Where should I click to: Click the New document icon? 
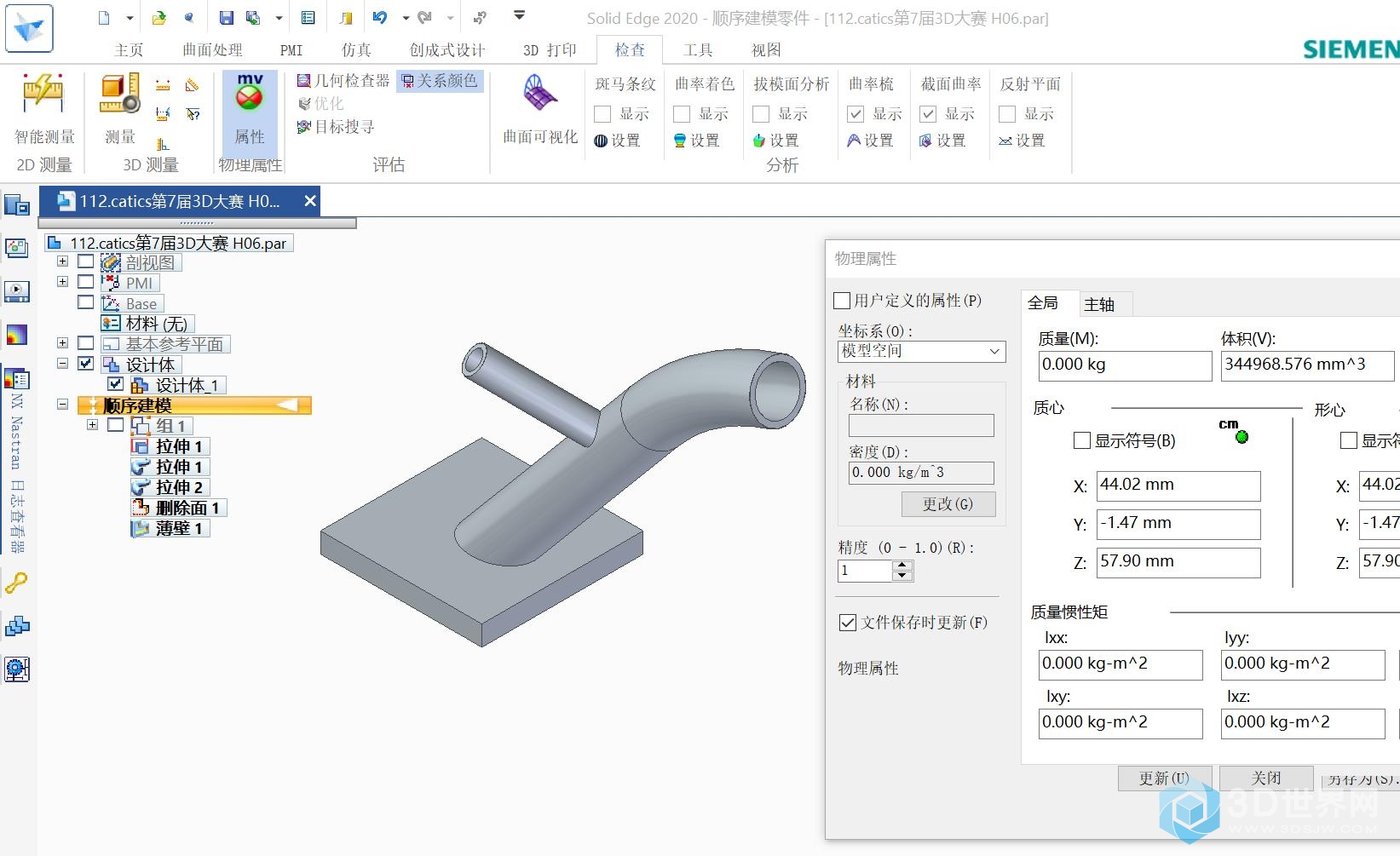(105, 18)
